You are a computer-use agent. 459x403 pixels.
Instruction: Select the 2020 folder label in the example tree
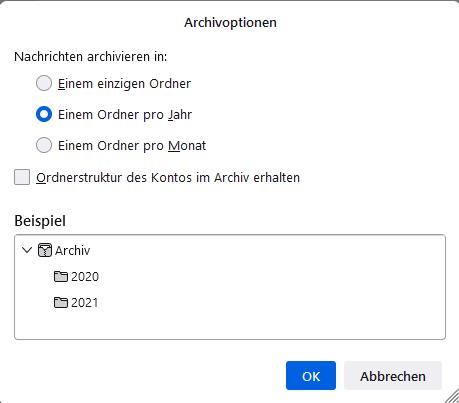pos(85,277)
